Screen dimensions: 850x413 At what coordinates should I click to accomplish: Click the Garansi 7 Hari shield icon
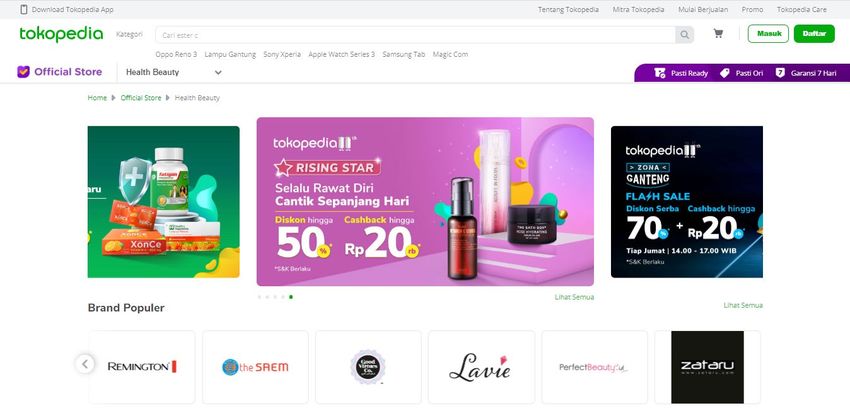pyautogui.click(x=780, y=73)
